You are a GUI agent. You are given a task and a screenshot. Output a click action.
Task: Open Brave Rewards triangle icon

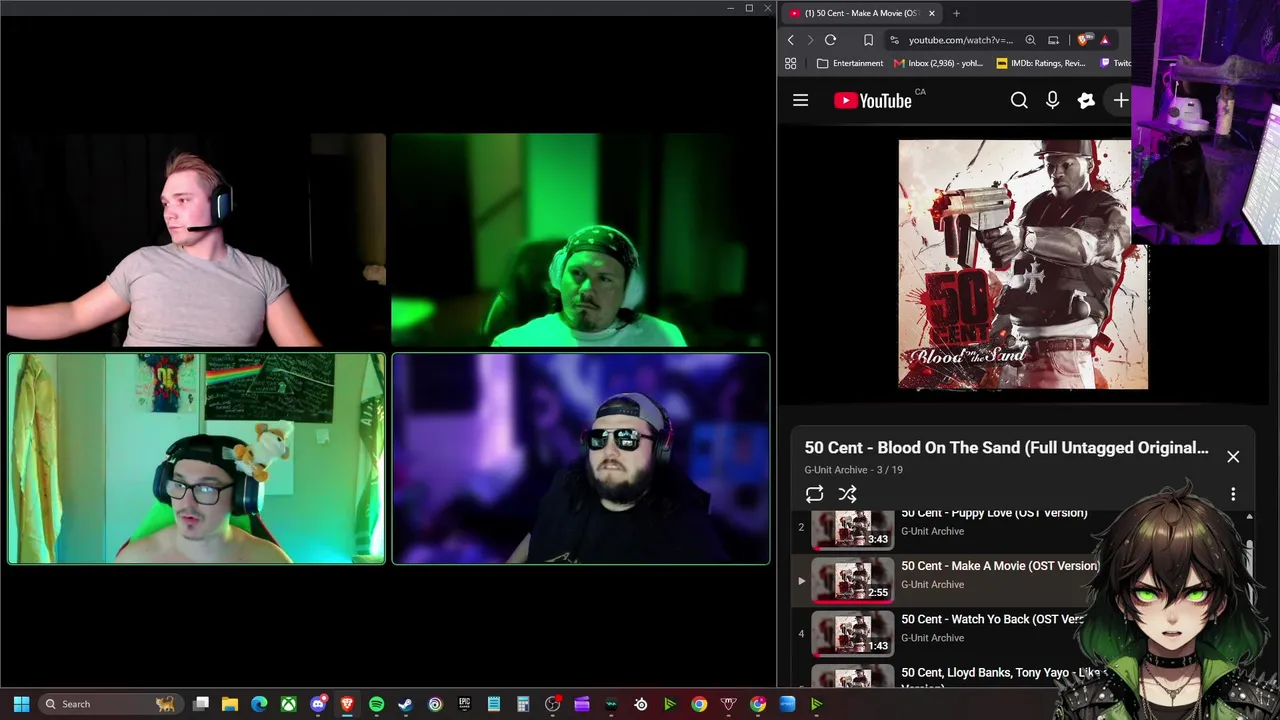click(x=1105, y=40)
